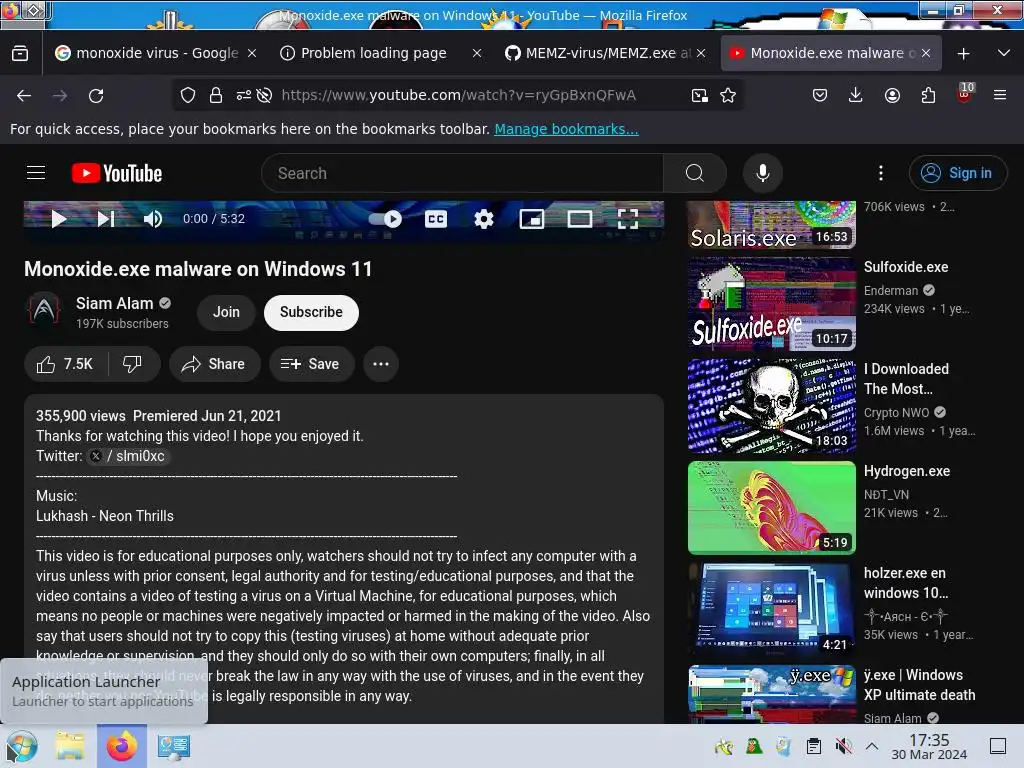Open the file manager in taskbar
Image resolution: width=1024 pixels, height=768 pixels.
tap(70, 746)
